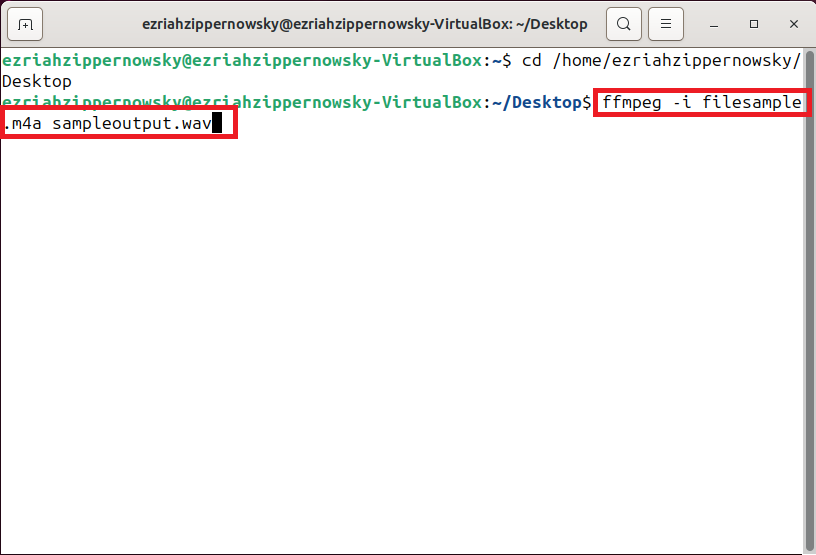The width and height of the screenshot is (816, 555).
Task: Maximize the terminal window
Action: tap(754, 24)
